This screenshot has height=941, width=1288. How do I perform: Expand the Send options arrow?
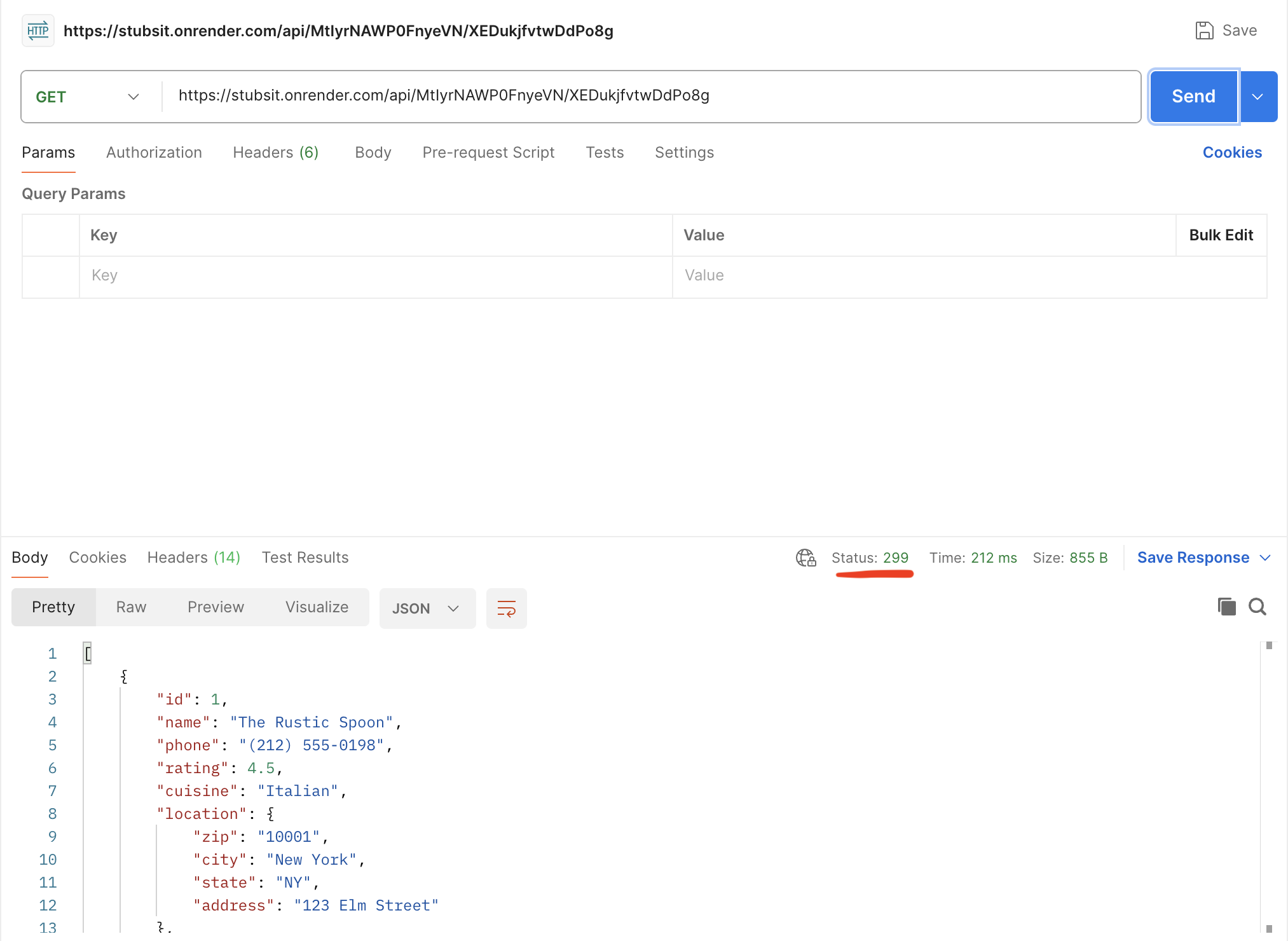tap(1257, 97)
